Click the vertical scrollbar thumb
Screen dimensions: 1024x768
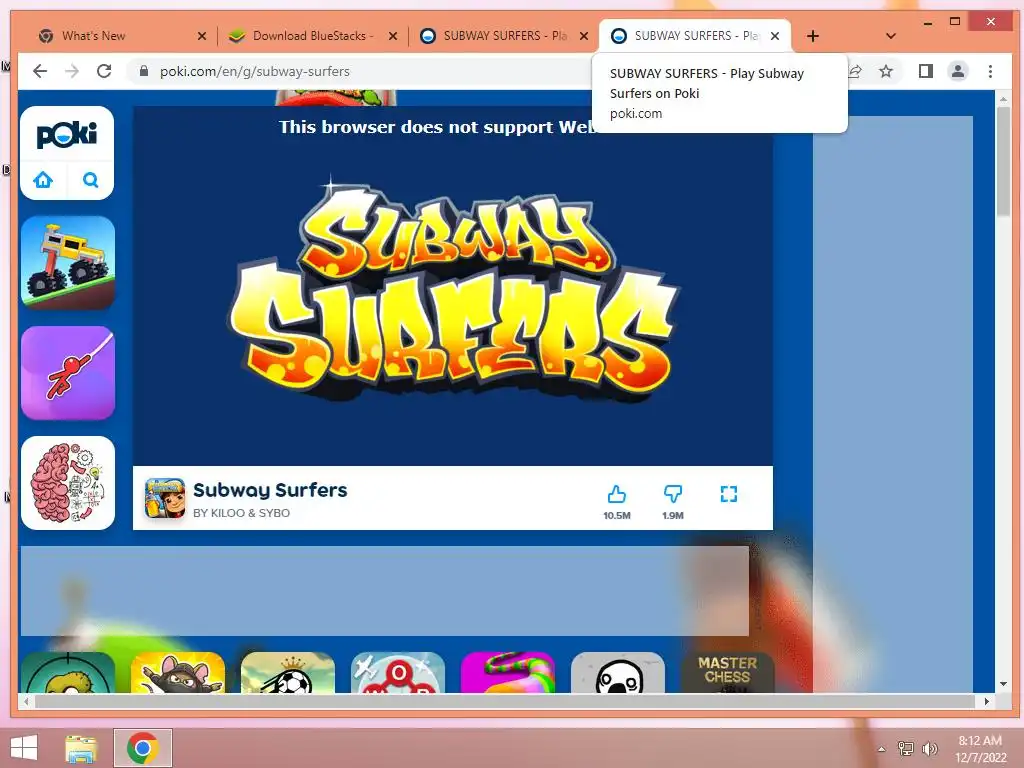[1003, 161]
